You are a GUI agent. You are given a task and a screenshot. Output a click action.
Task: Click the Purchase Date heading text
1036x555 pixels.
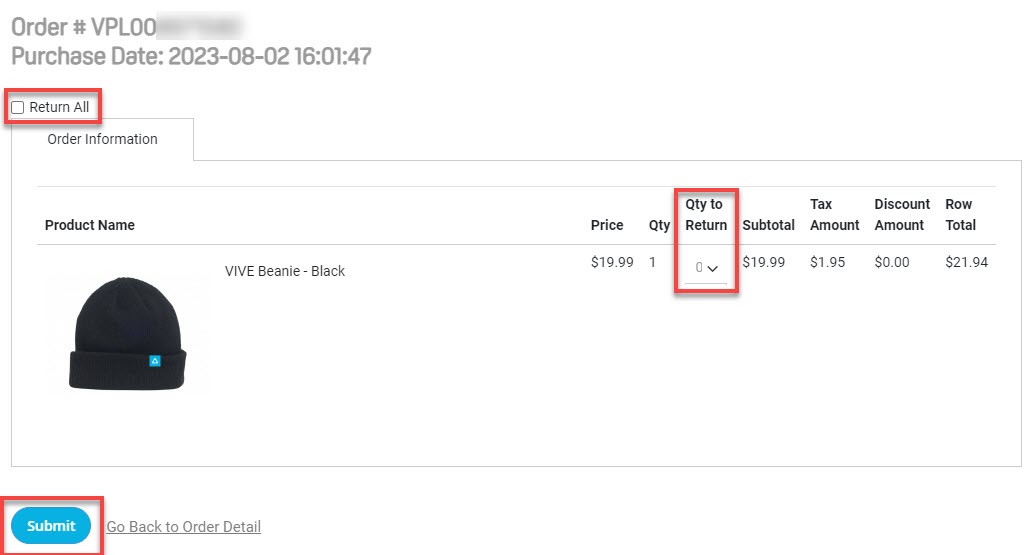click(x=192, y=56)
